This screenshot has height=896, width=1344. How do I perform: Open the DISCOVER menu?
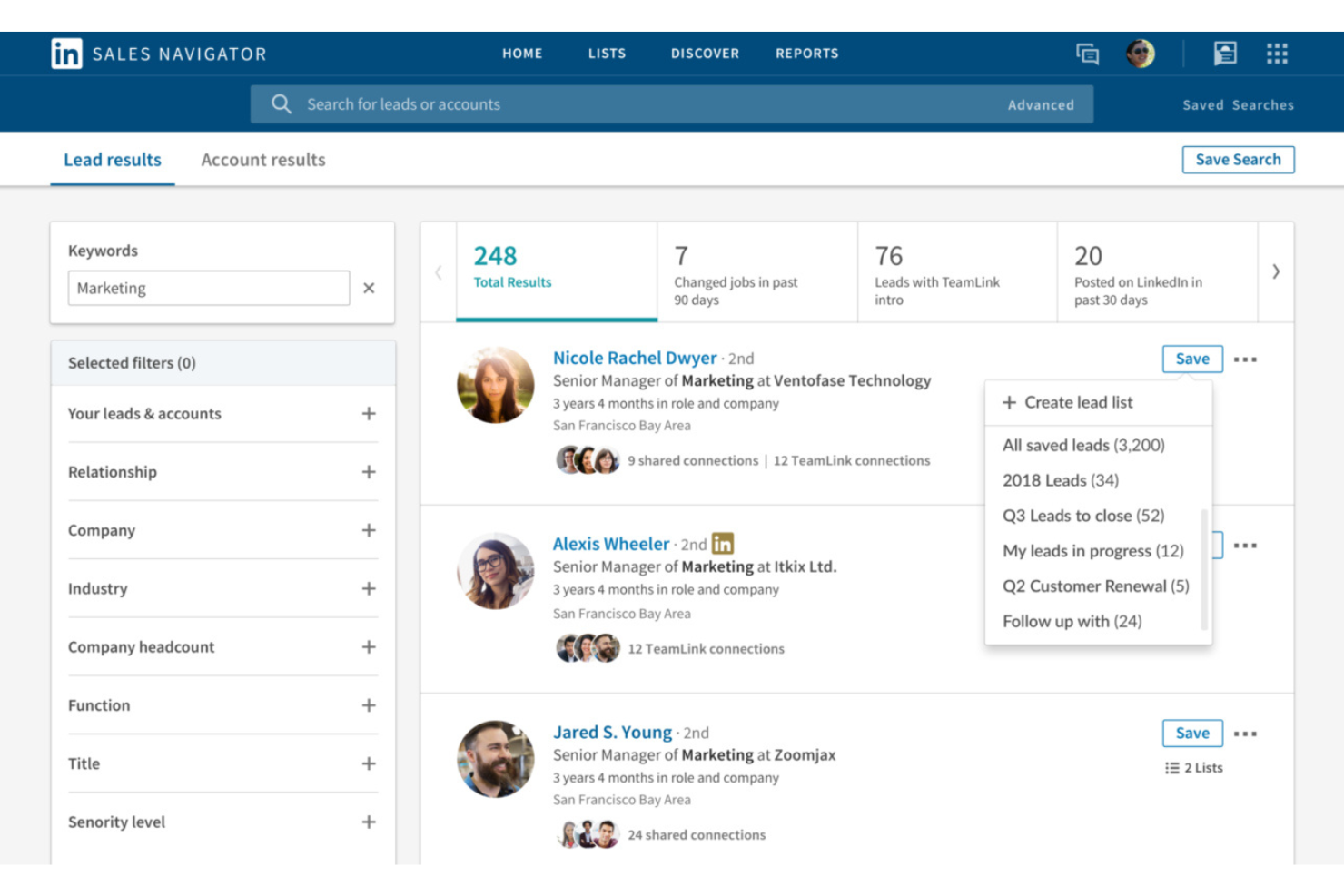tap(705, 54)
